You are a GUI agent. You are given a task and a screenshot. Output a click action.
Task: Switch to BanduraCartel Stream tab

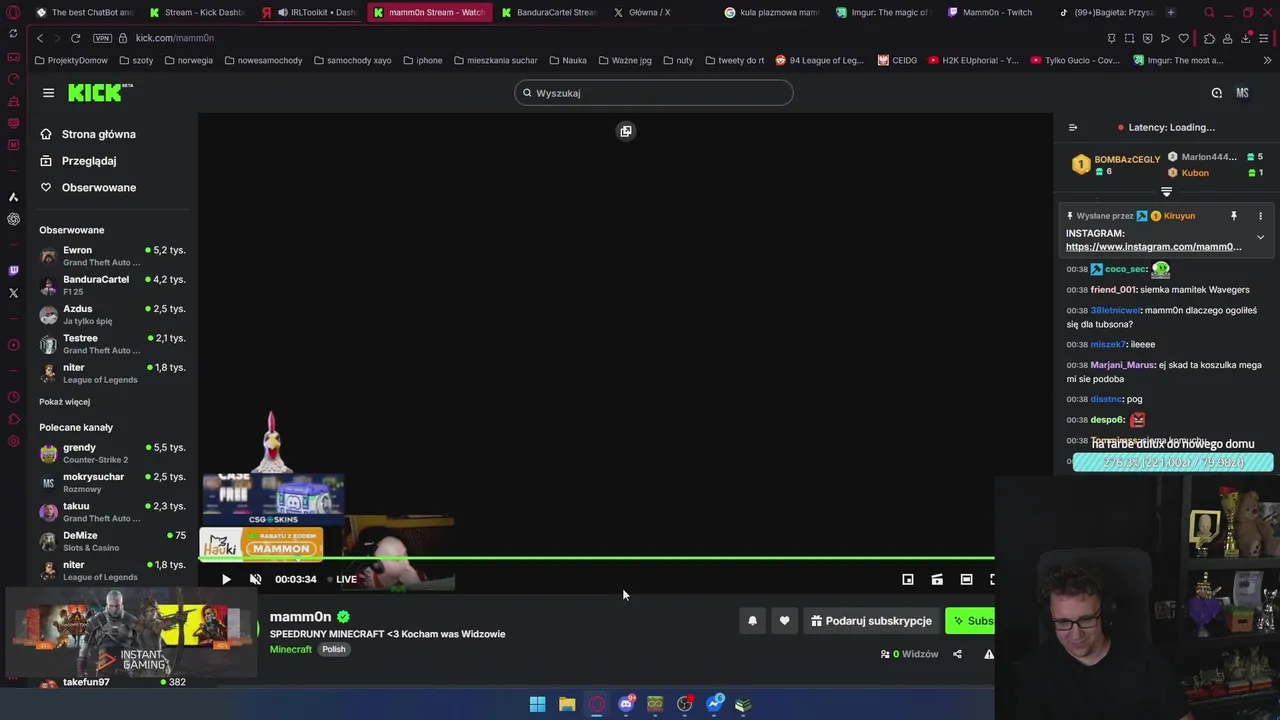pos(550,12)
